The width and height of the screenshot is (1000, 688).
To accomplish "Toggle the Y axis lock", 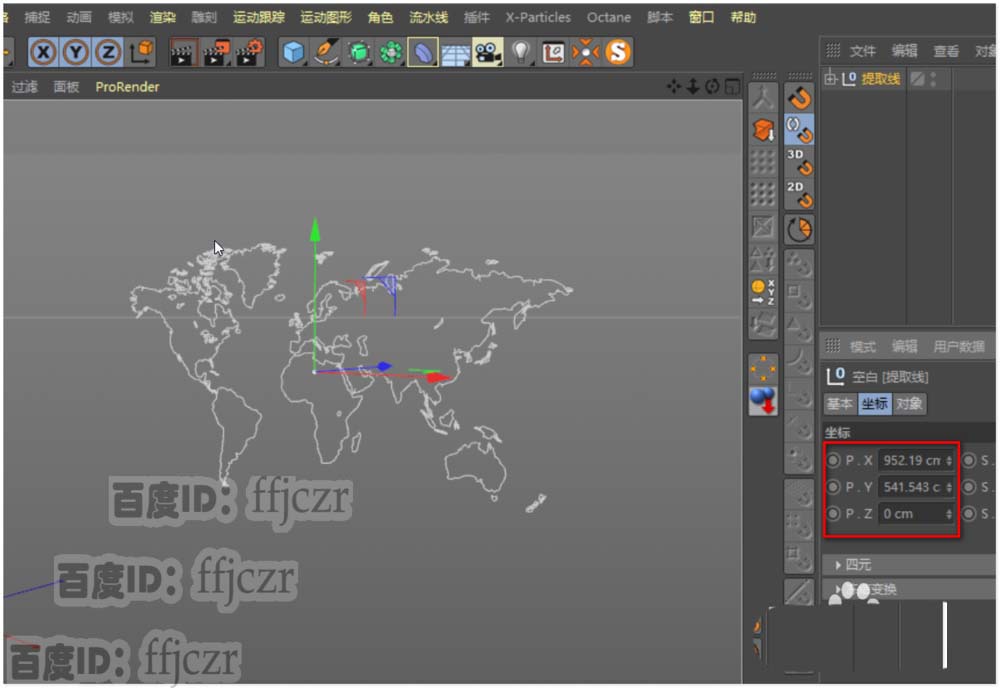I will pyautogui.click(x=76, y=52).
